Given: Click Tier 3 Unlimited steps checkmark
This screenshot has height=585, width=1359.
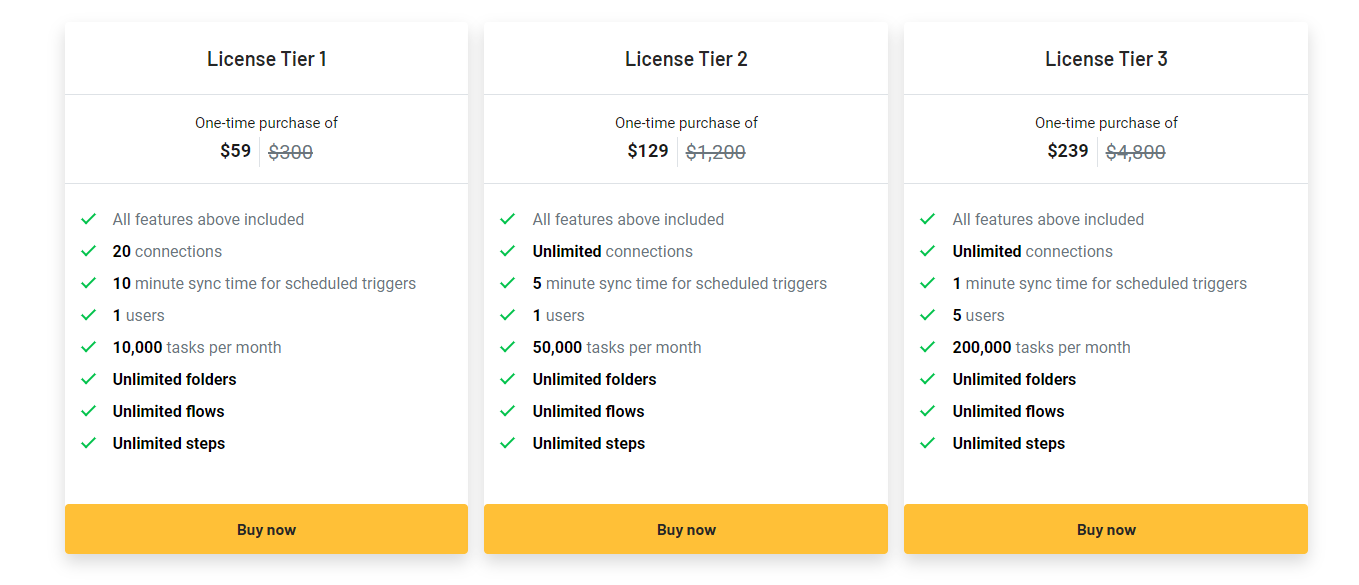Looking at the screenshot, I should pos(928,443).
